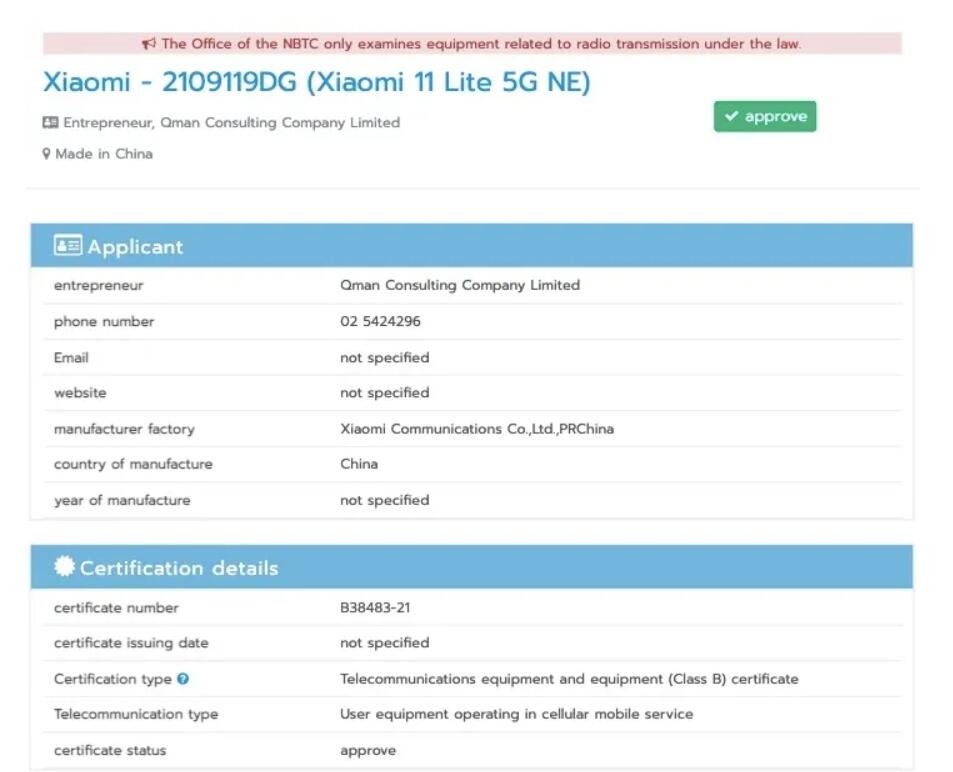The image size is (953, 772).
Task: Open the Xiaomi 11 Lite 5G NE title
Action: (317, 82)
